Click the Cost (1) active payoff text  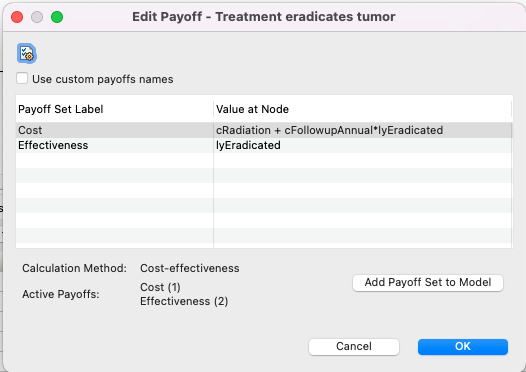tap(160, 287)
